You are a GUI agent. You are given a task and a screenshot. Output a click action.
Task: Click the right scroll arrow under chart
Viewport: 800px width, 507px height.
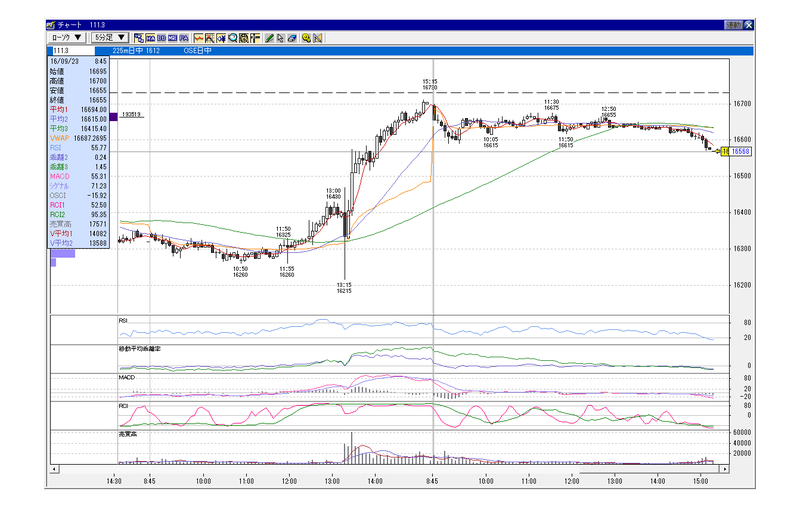724,468
